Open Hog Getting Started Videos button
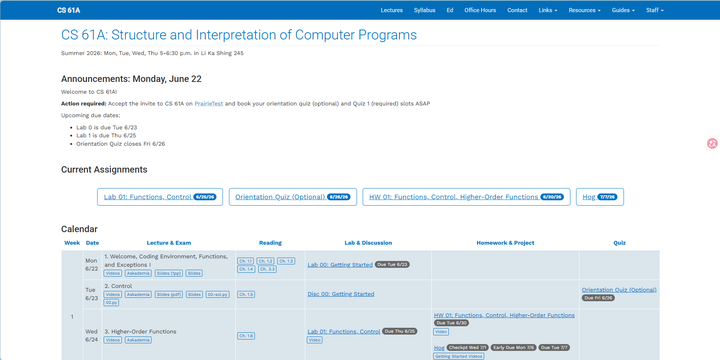Image resolution: width=720 pixels, height=360 pixels. pyautogui.click(x=458, y=356)
